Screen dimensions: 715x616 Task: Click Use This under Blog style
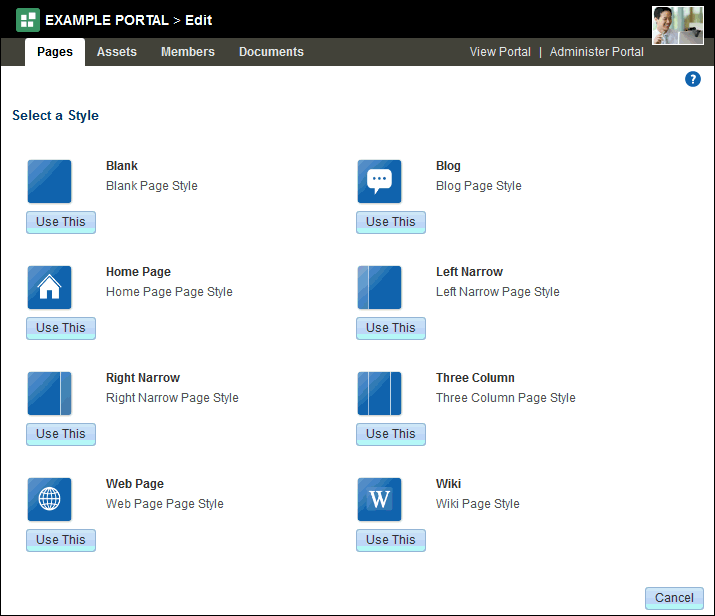click(x=391, y=222)
